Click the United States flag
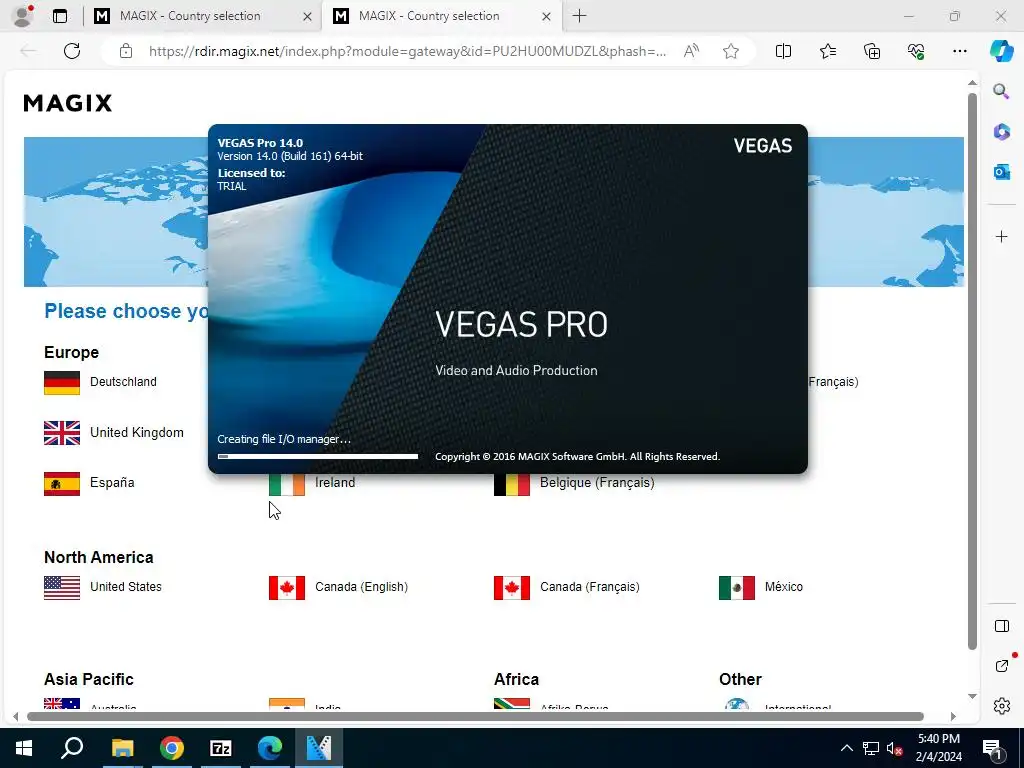Screen dimensions: 1024x768 click(x=62, y=588)
